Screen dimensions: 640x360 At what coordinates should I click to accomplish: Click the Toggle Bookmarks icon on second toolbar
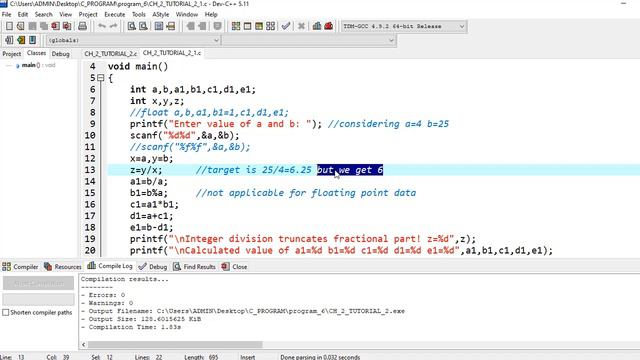21,40
